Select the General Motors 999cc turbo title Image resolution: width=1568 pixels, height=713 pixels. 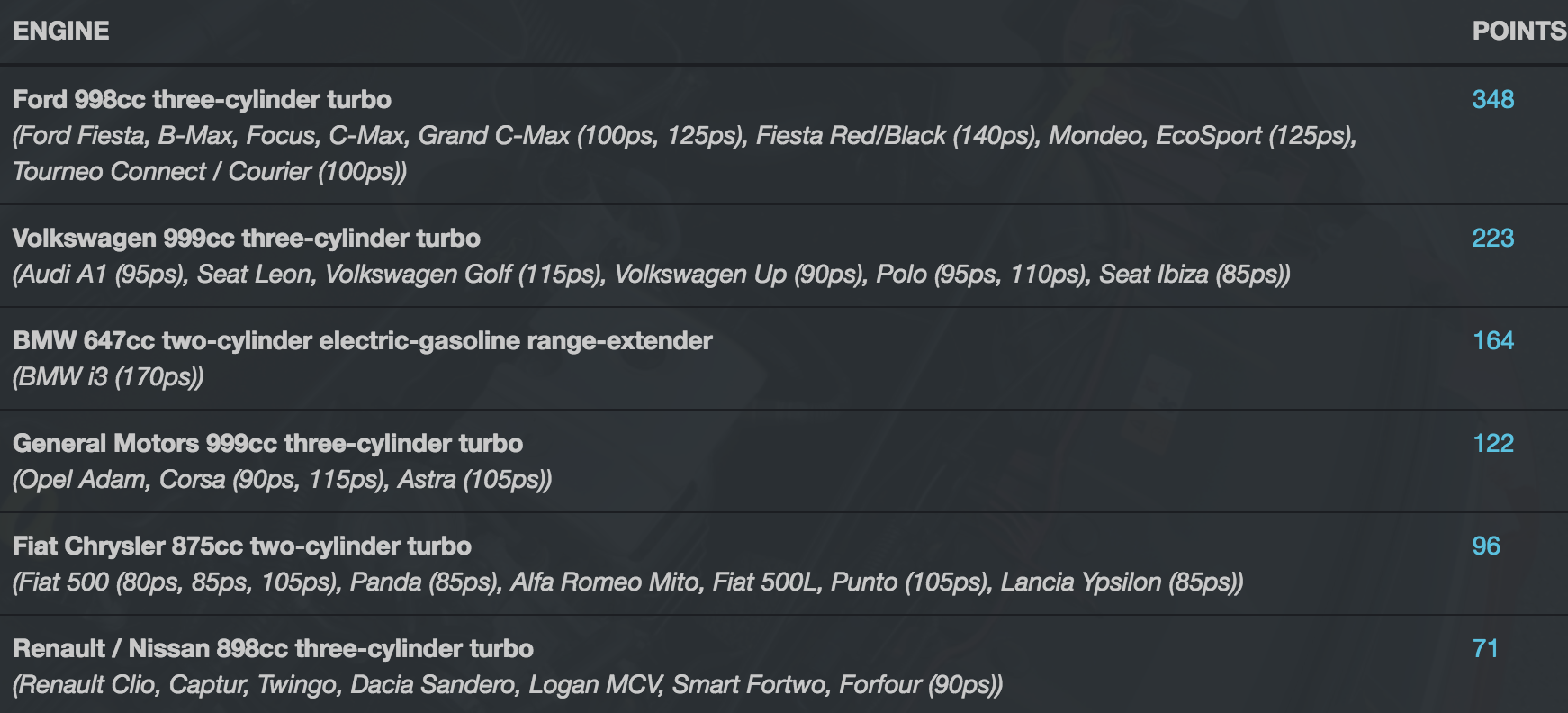267,443
